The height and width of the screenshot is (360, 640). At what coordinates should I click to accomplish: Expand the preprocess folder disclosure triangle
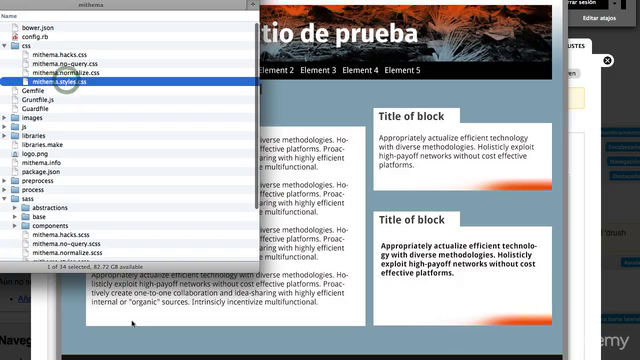pos(4,181)
